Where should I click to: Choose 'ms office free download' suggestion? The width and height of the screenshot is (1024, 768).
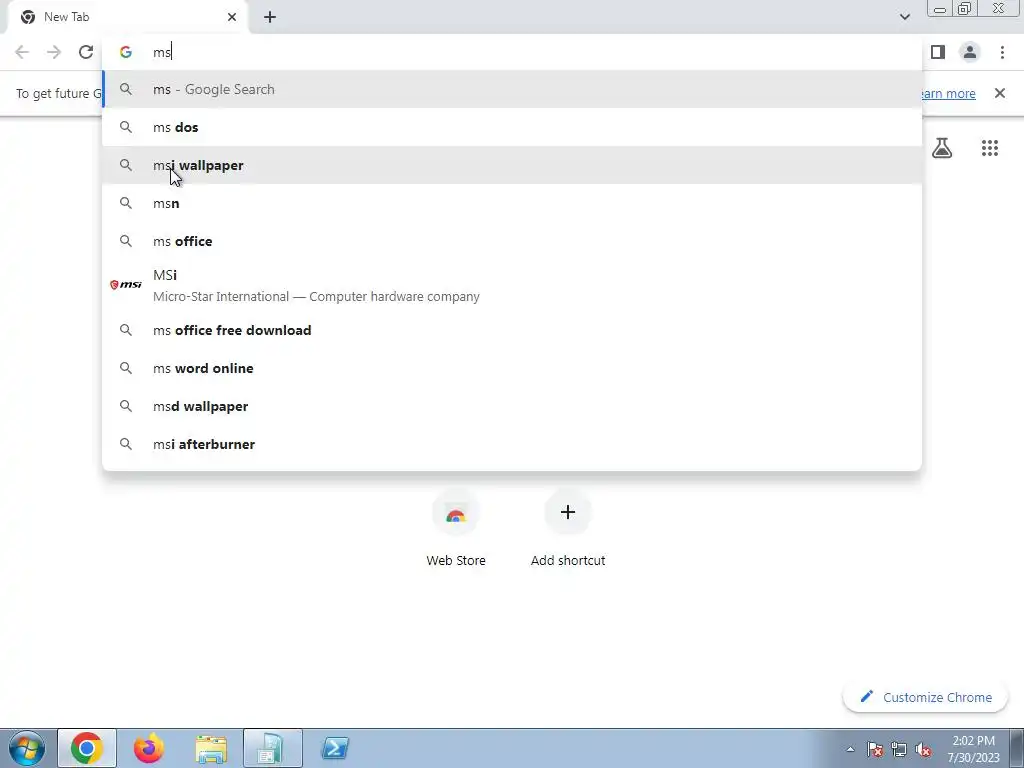coord(512,330)
